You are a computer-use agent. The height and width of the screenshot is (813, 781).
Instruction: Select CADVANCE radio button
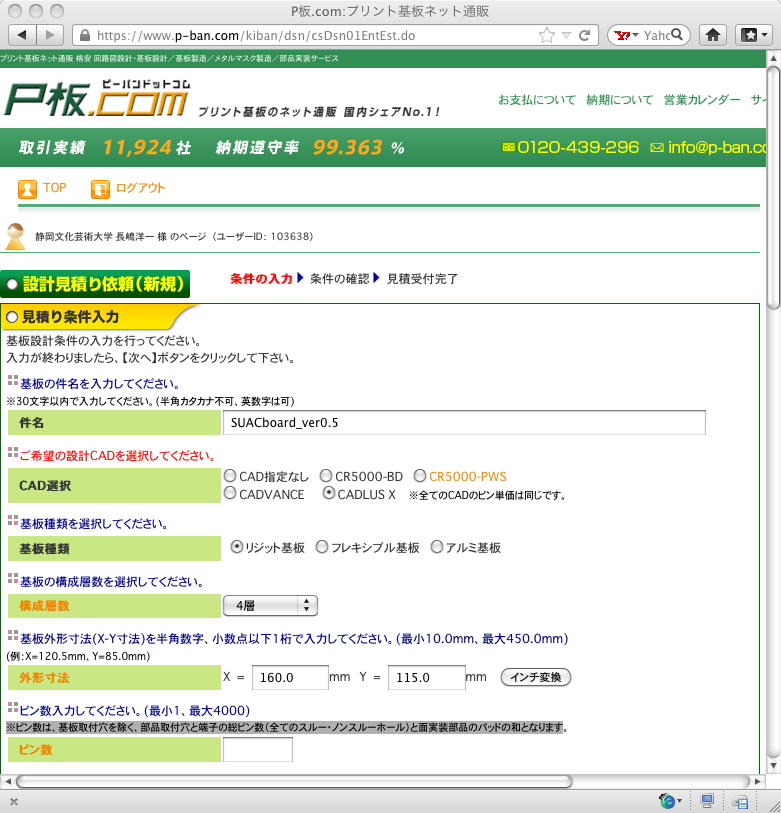230,493
